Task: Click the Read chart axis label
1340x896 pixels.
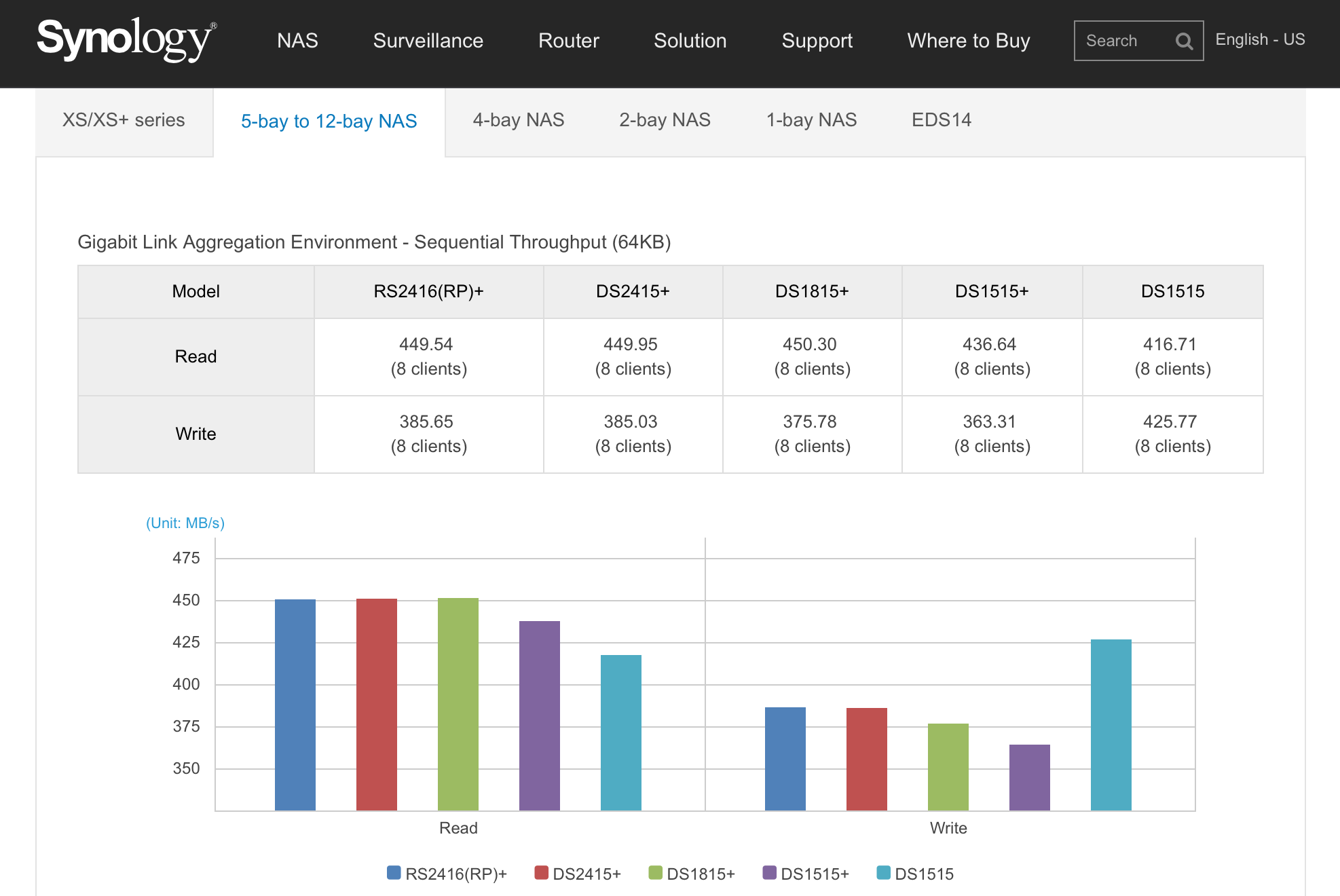Action: (458, 828)
